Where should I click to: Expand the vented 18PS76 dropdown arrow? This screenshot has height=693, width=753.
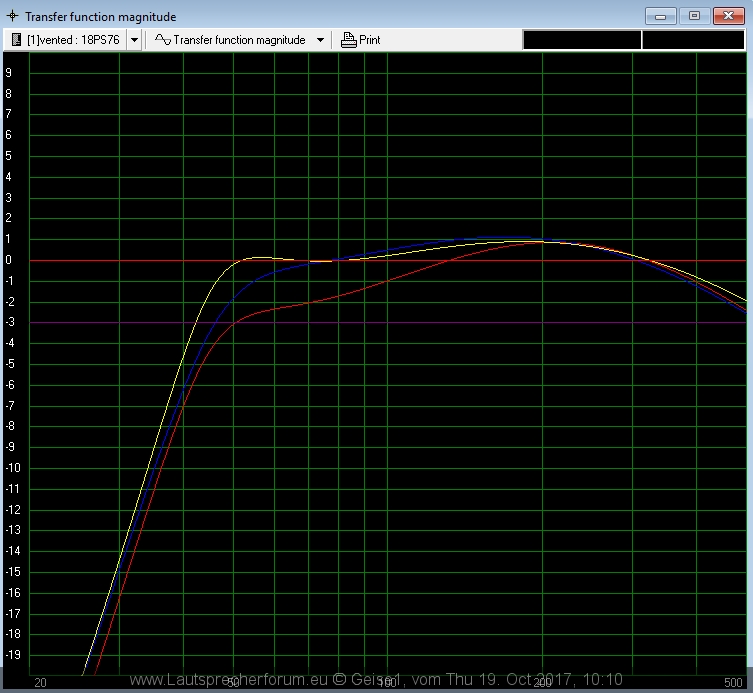(x=135, y=40)
